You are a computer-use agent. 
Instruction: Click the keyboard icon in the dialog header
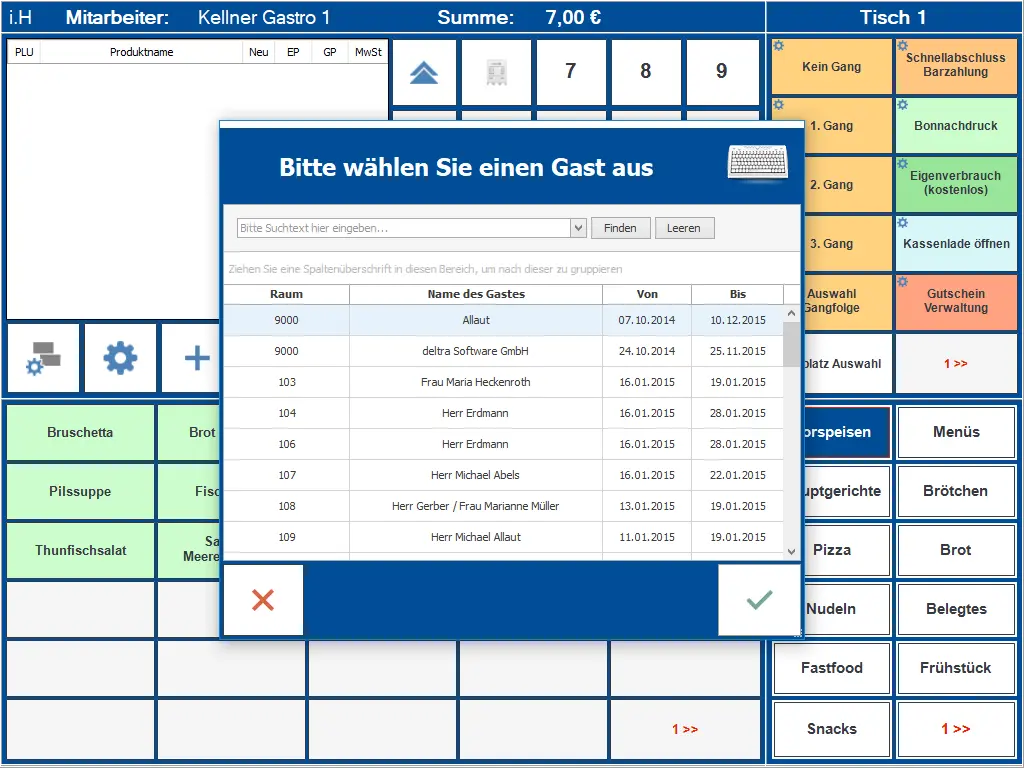click(x=757, y=163)
